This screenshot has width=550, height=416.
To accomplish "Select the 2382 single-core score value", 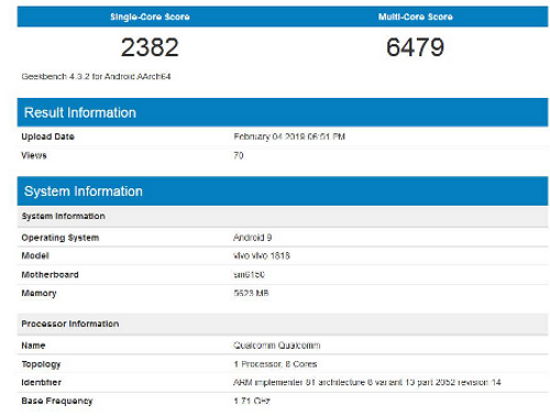I will coord(150,47).
